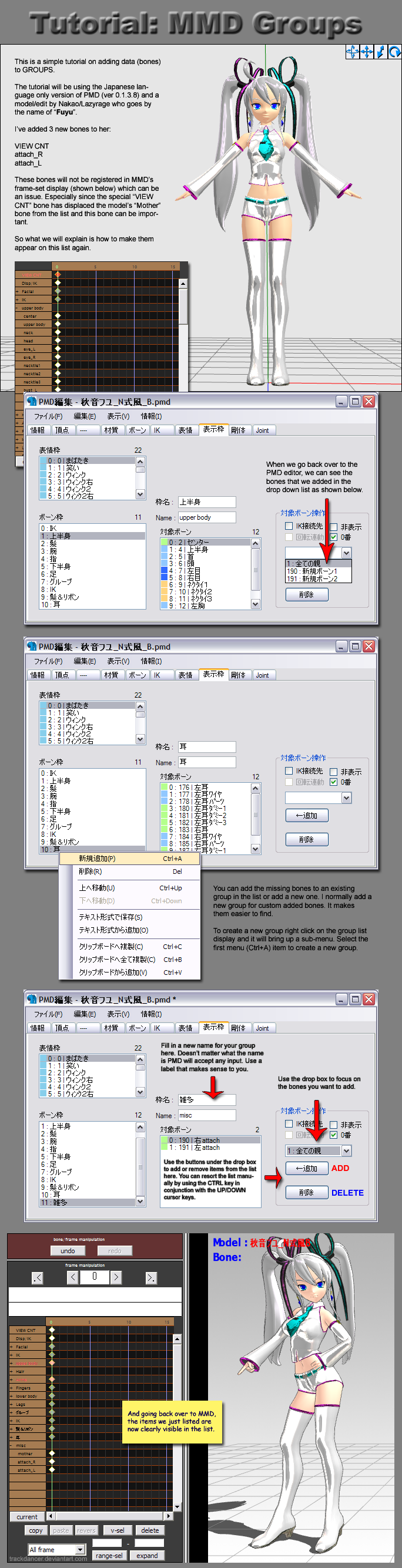Click scroll-up arrow of second window's 対象ボーン list
402x1568 pixels.
(255, 788)
